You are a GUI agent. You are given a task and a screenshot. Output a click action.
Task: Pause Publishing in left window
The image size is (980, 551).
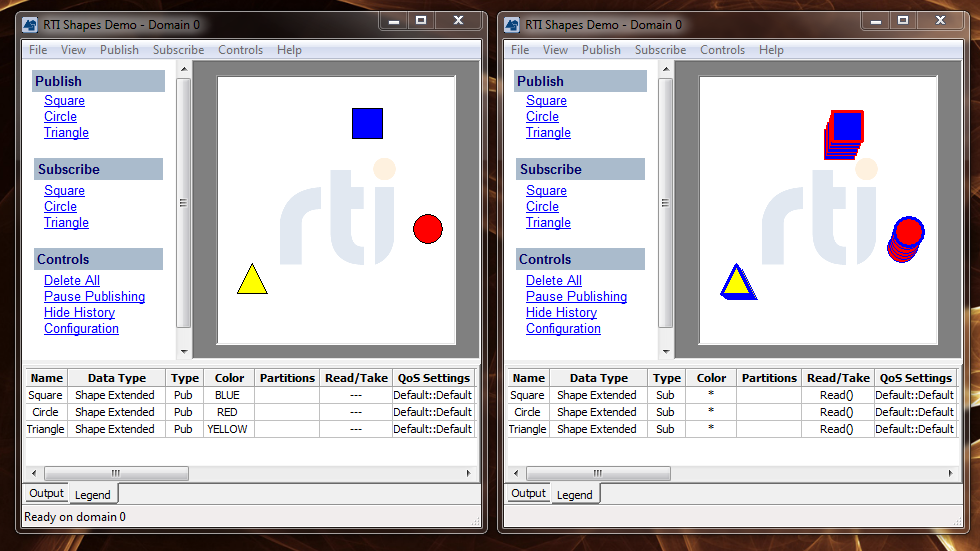pos(94,297)
